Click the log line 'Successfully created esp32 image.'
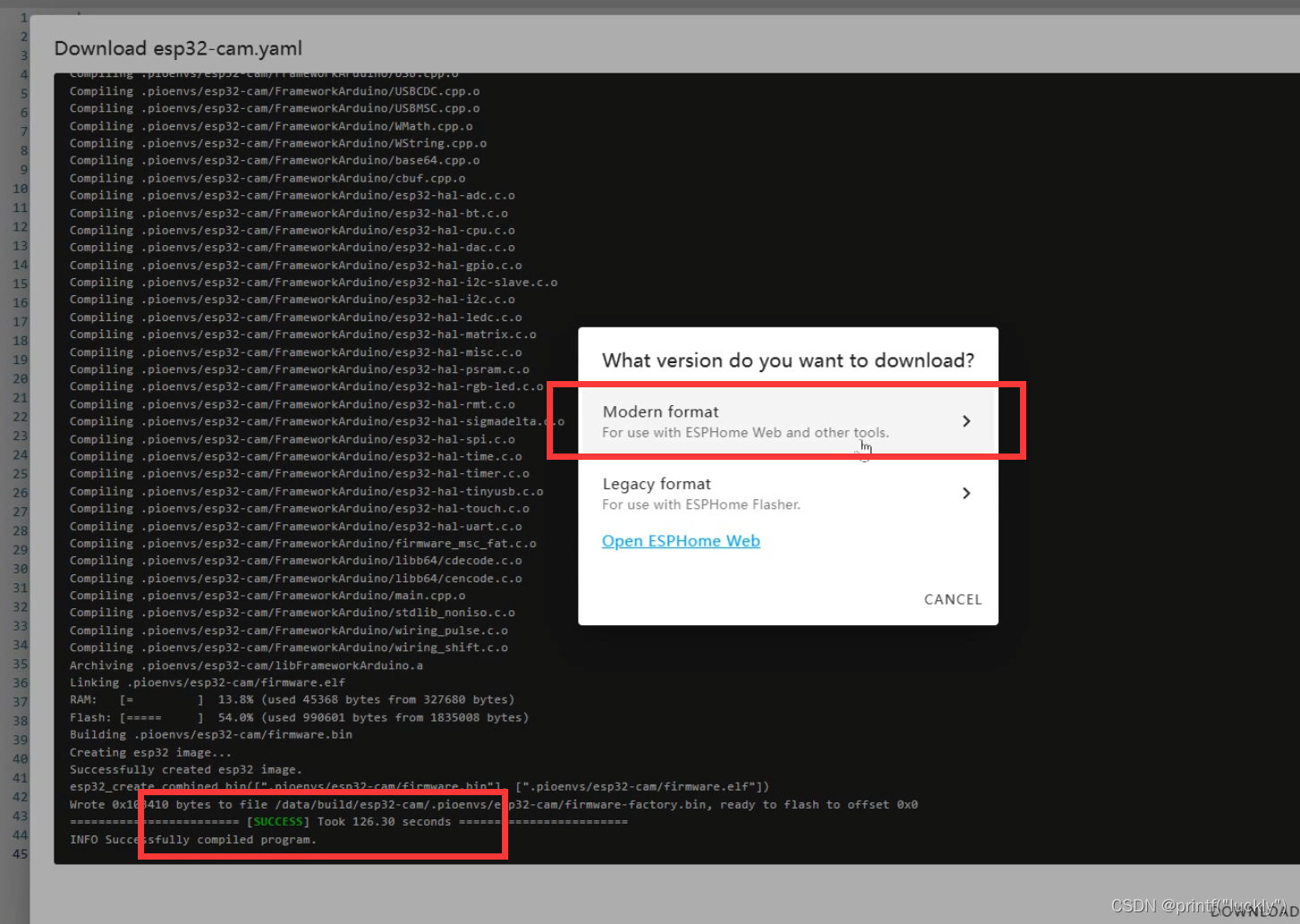 coord(186,769)
